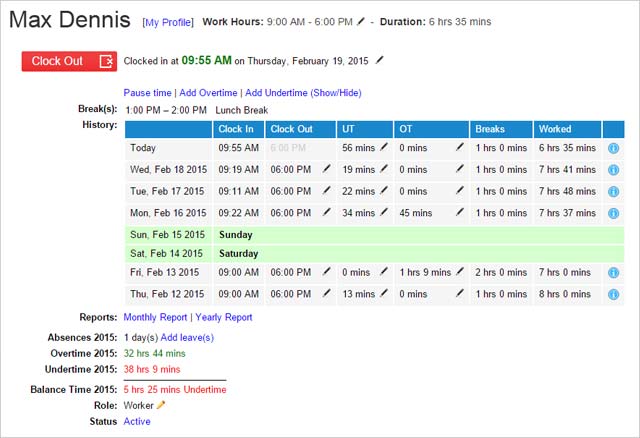Click the Clock Out column header
Image resolution: width=640 pixels, height=438 pixels.
(300, 129)
